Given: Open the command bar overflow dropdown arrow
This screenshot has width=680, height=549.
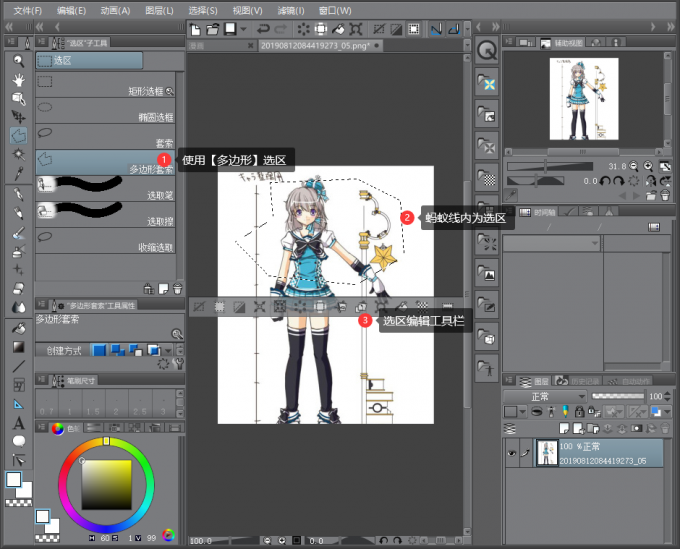Looking at the screenshot, I should click(467, 29).
